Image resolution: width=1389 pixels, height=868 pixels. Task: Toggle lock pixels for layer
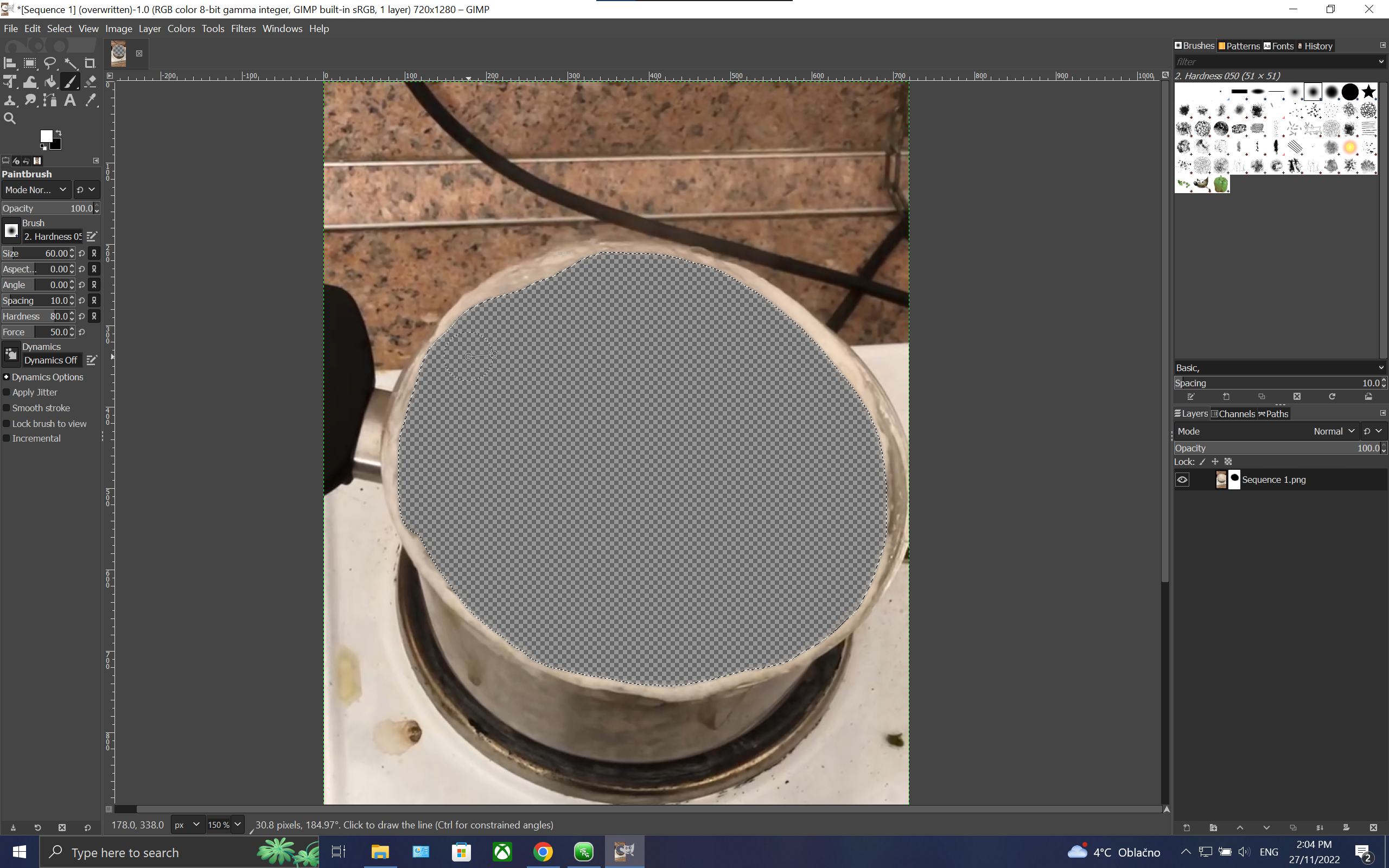click(x=1202, y=462)
